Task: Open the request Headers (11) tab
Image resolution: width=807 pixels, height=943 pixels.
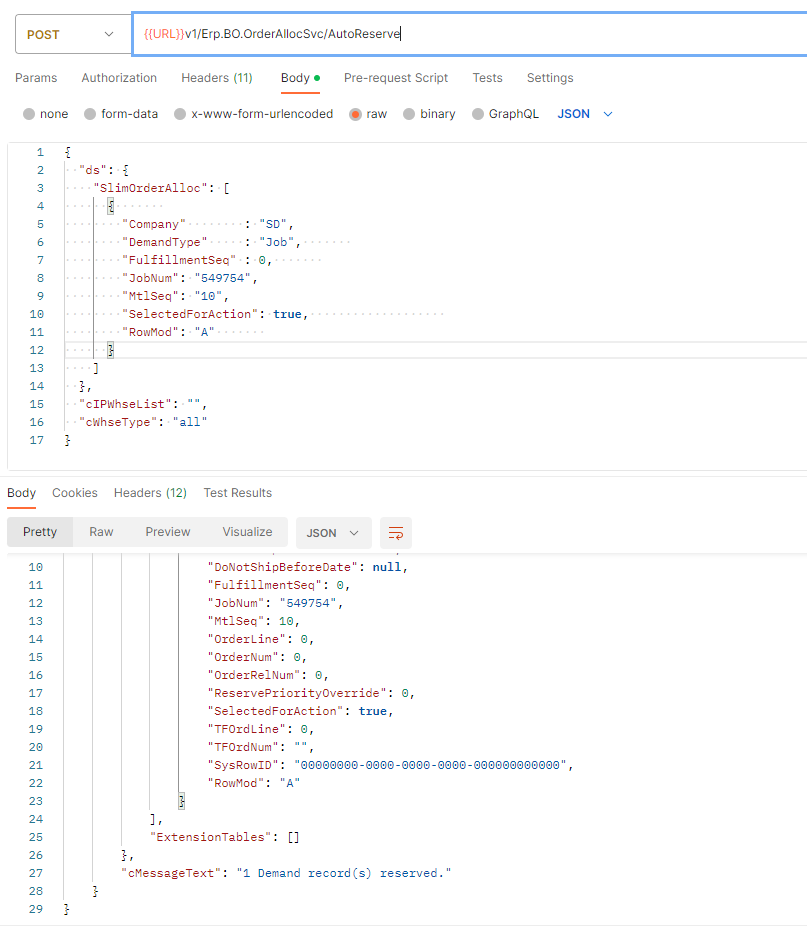Action: click(217, 78)
